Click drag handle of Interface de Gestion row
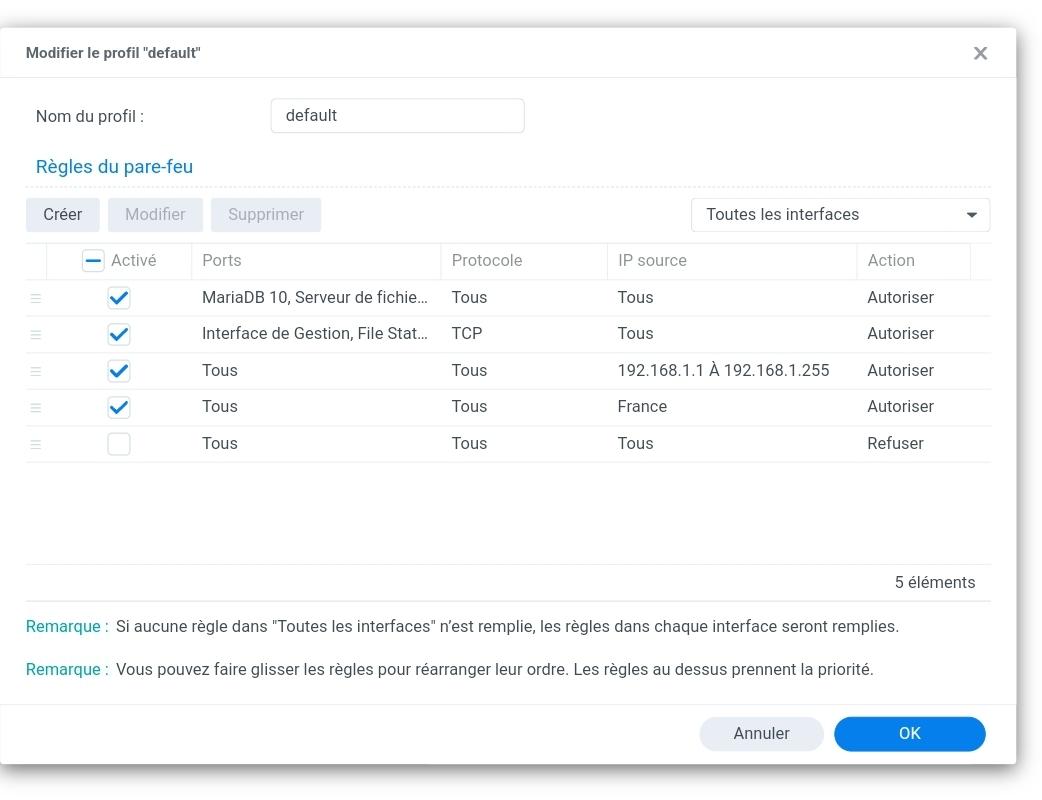This screenshot has height=800, width=1042. pyautogui.click(x=36, y=334)
